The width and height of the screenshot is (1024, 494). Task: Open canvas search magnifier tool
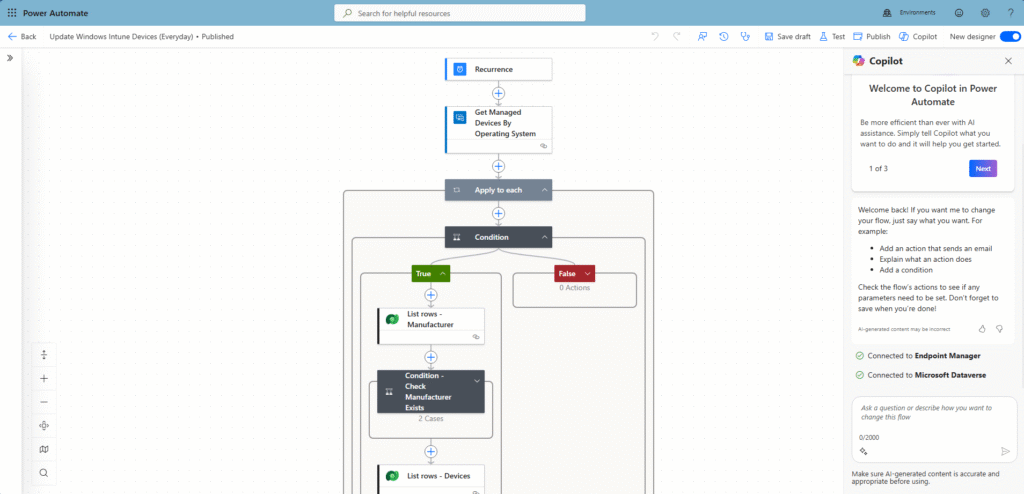pyautogui.click(x=44, y=473)
